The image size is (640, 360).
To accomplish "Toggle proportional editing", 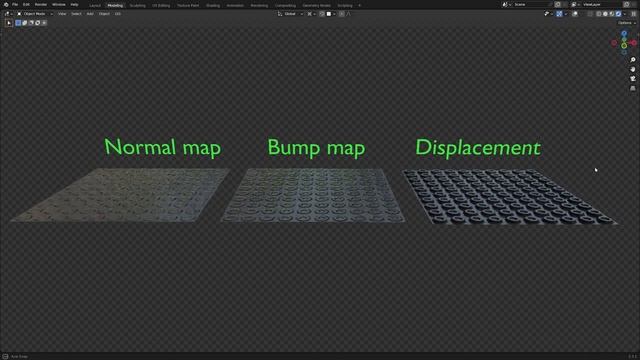I will [342, 14].
